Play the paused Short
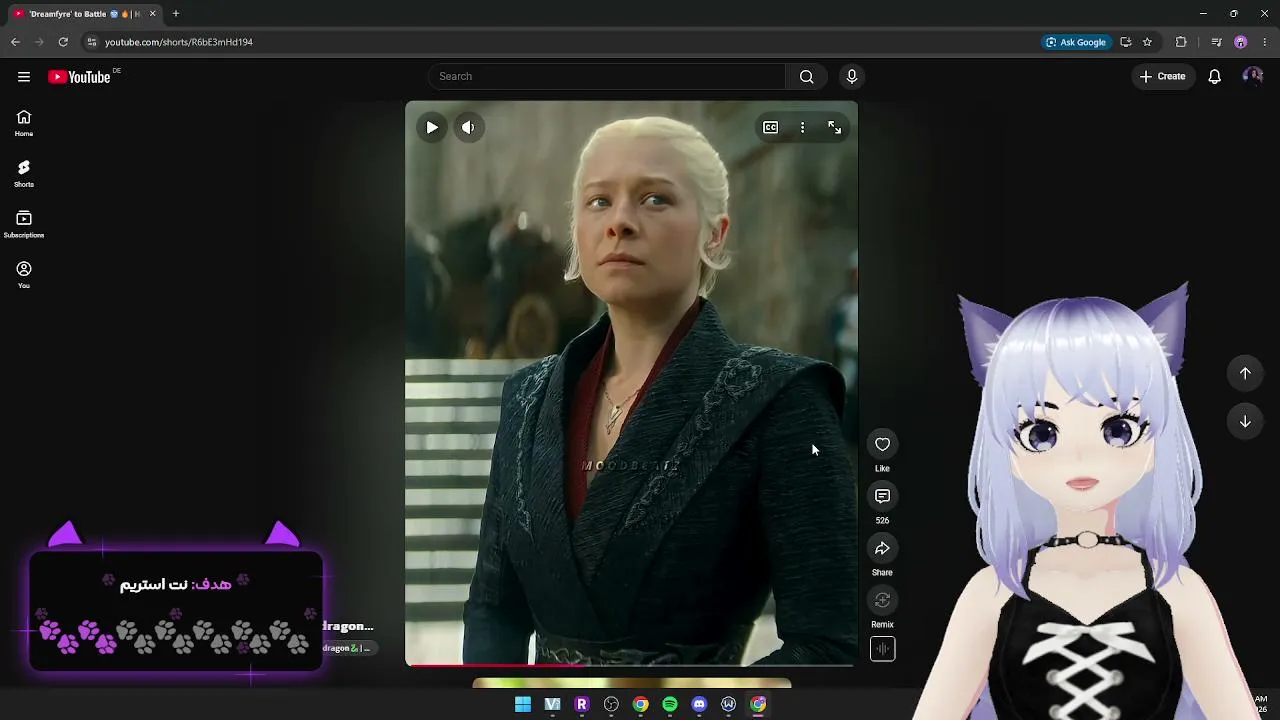The image size is (1280, 720). coord(432,128)
